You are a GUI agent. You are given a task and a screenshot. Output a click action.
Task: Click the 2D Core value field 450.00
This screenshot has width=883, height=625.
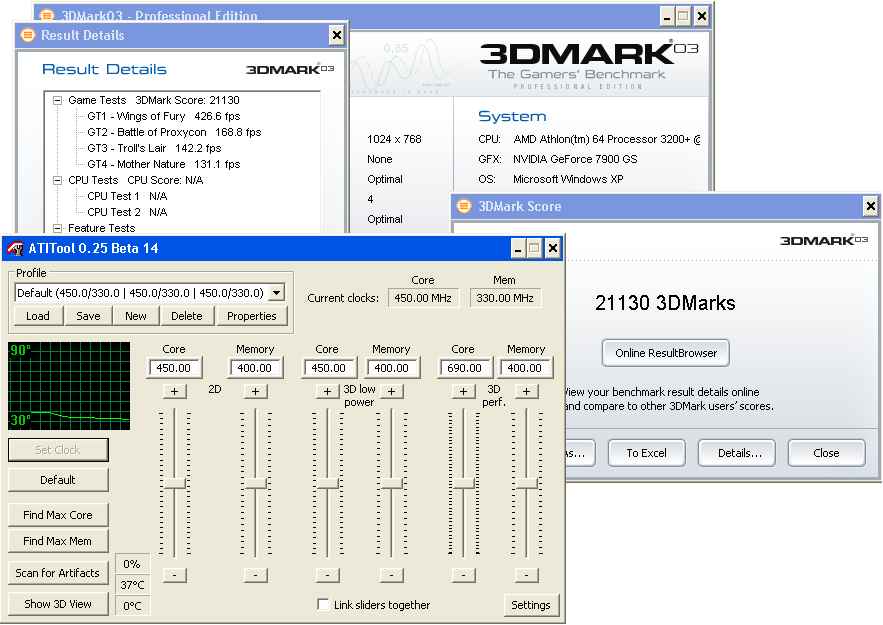[174, 368]
